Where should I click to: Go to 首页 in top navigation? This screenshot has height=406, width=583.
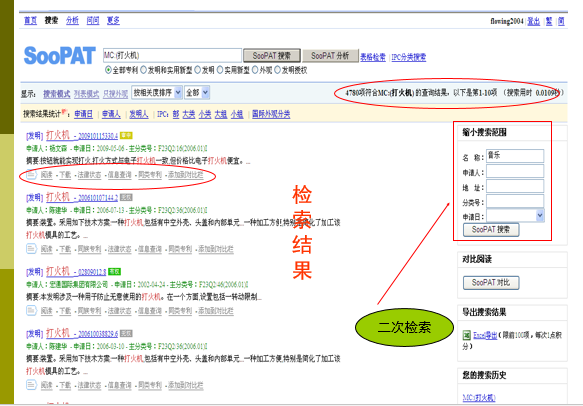[x=30, y=20]
